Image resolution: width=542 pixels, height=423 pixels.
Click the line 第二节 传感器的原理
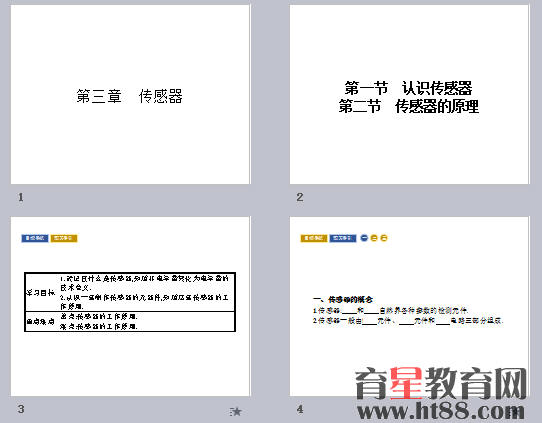point(409,106)
